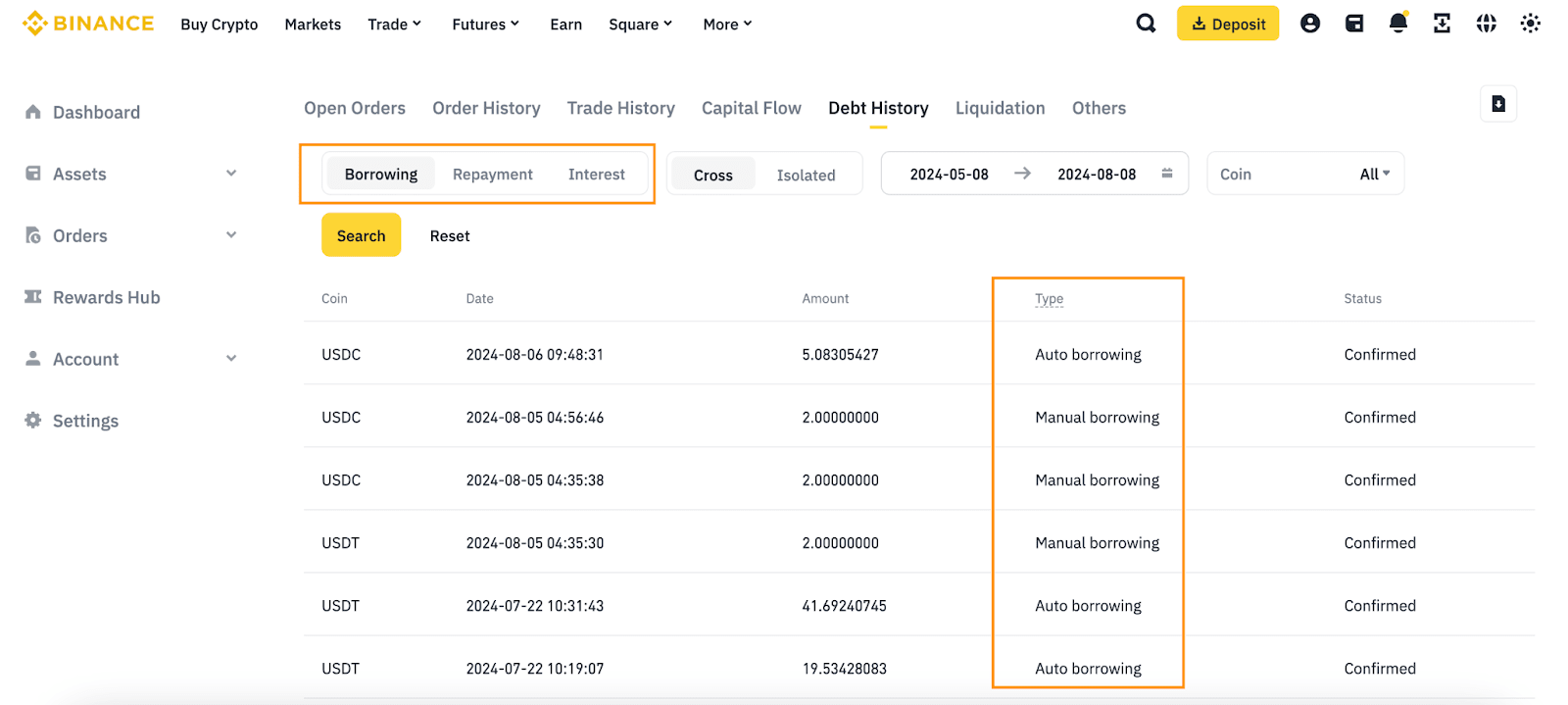
Task: Click amount 41.69240745
Action: tap(844, 606)
